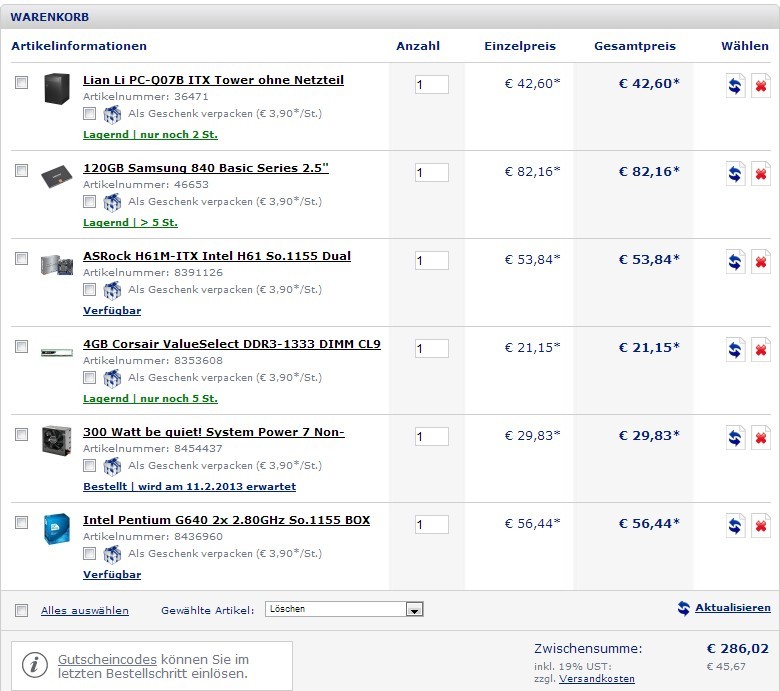Click Verfügbar status under Intel Pentium G640
780x691 pixels.
[112, 575]
